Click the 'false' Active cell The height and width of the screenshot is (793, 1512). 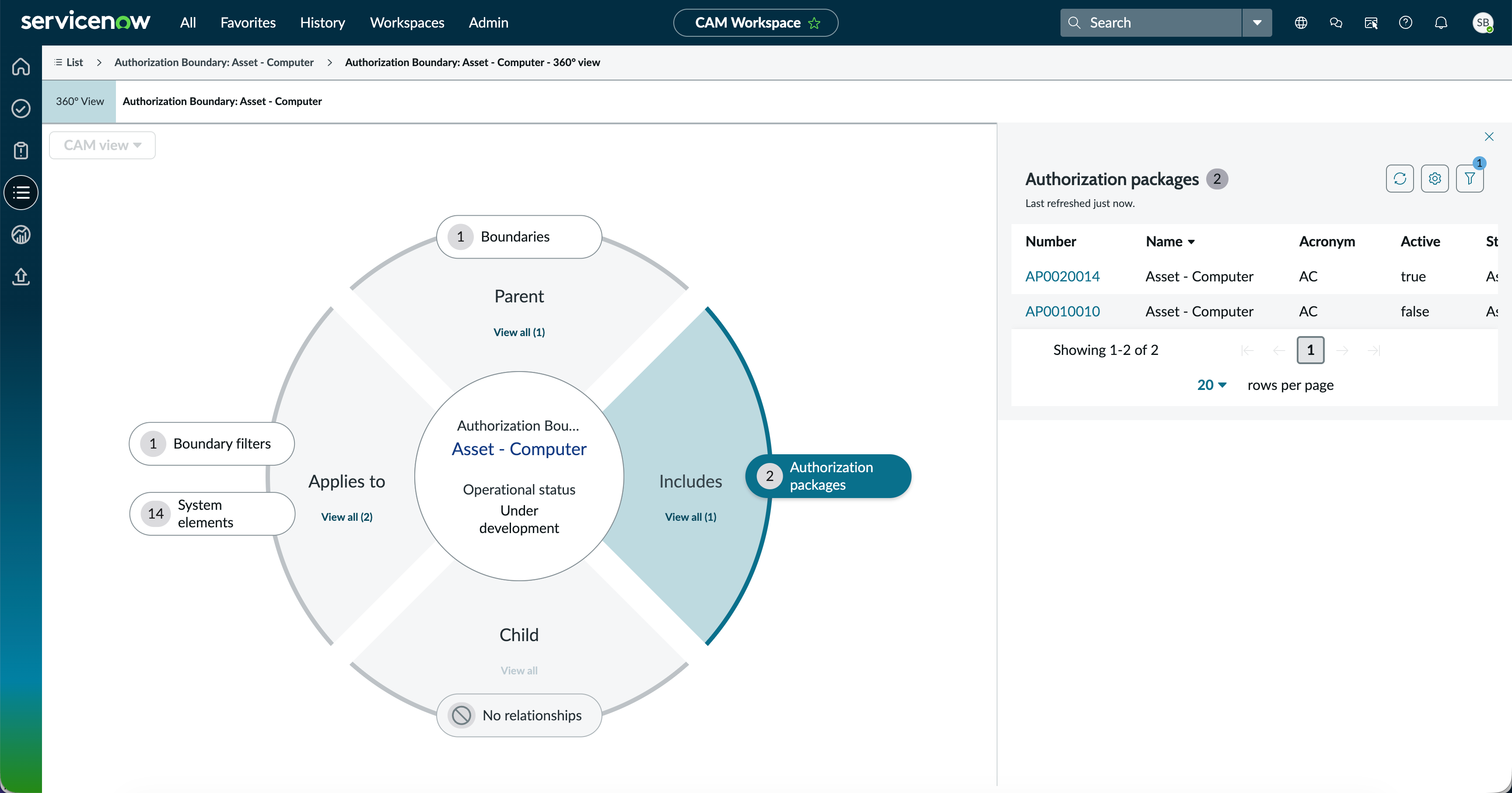click(1414, 312)
